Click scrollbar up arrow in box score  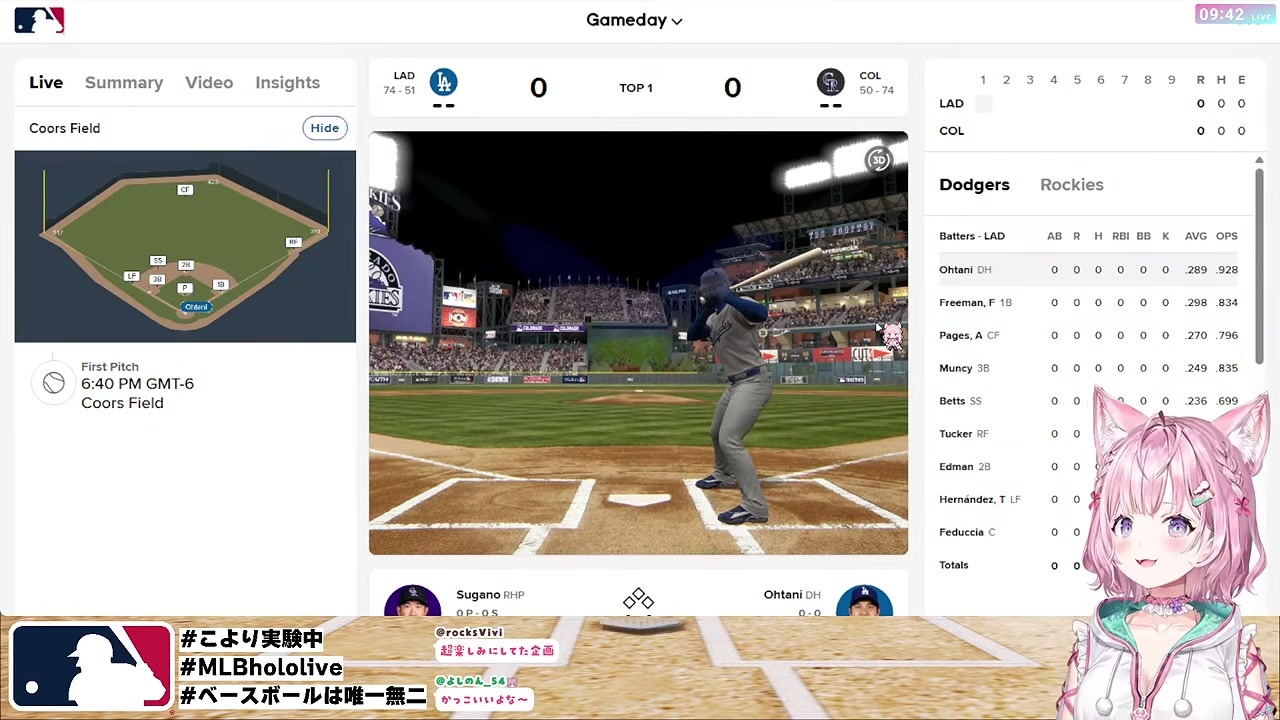point(1259,160)
